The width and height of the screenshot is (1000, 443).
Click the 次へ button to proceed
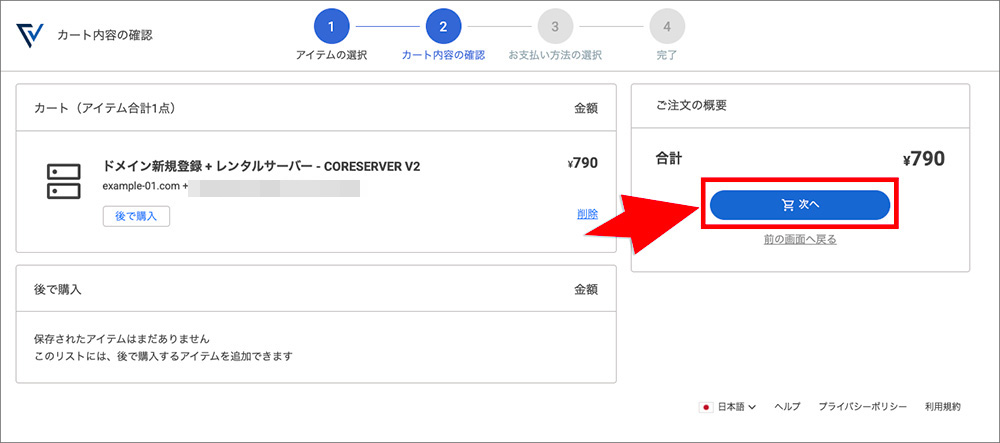tap(800, 205)
